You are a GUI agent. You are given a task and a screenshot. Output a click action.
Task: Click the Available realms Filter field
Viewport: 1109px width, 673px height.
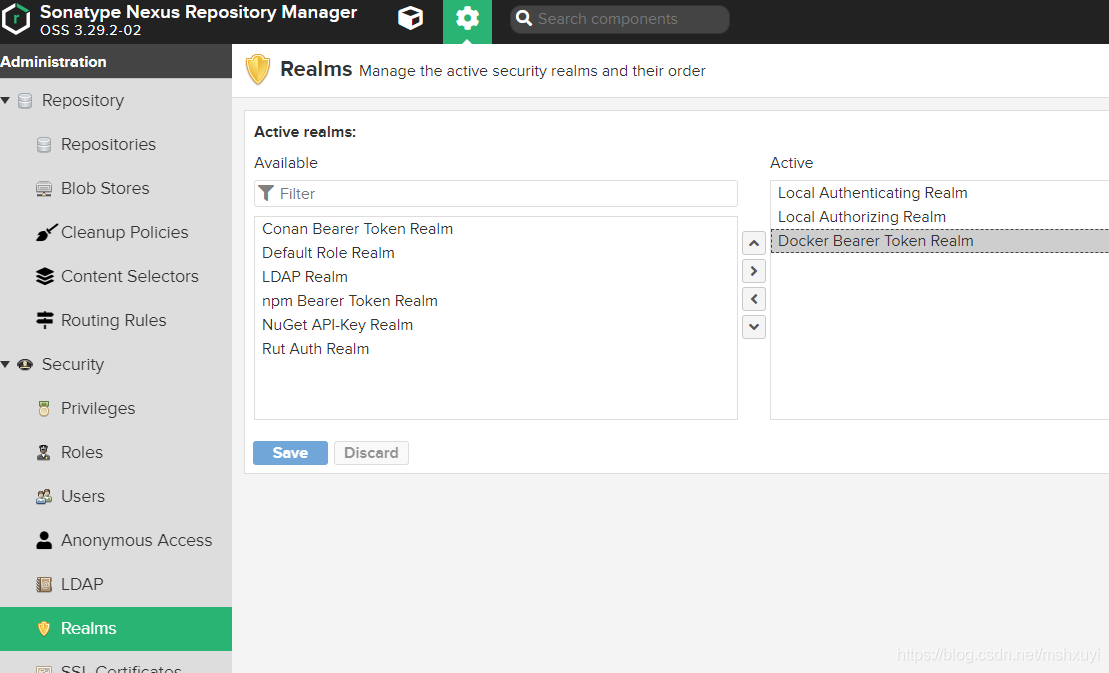coord(496,194)
